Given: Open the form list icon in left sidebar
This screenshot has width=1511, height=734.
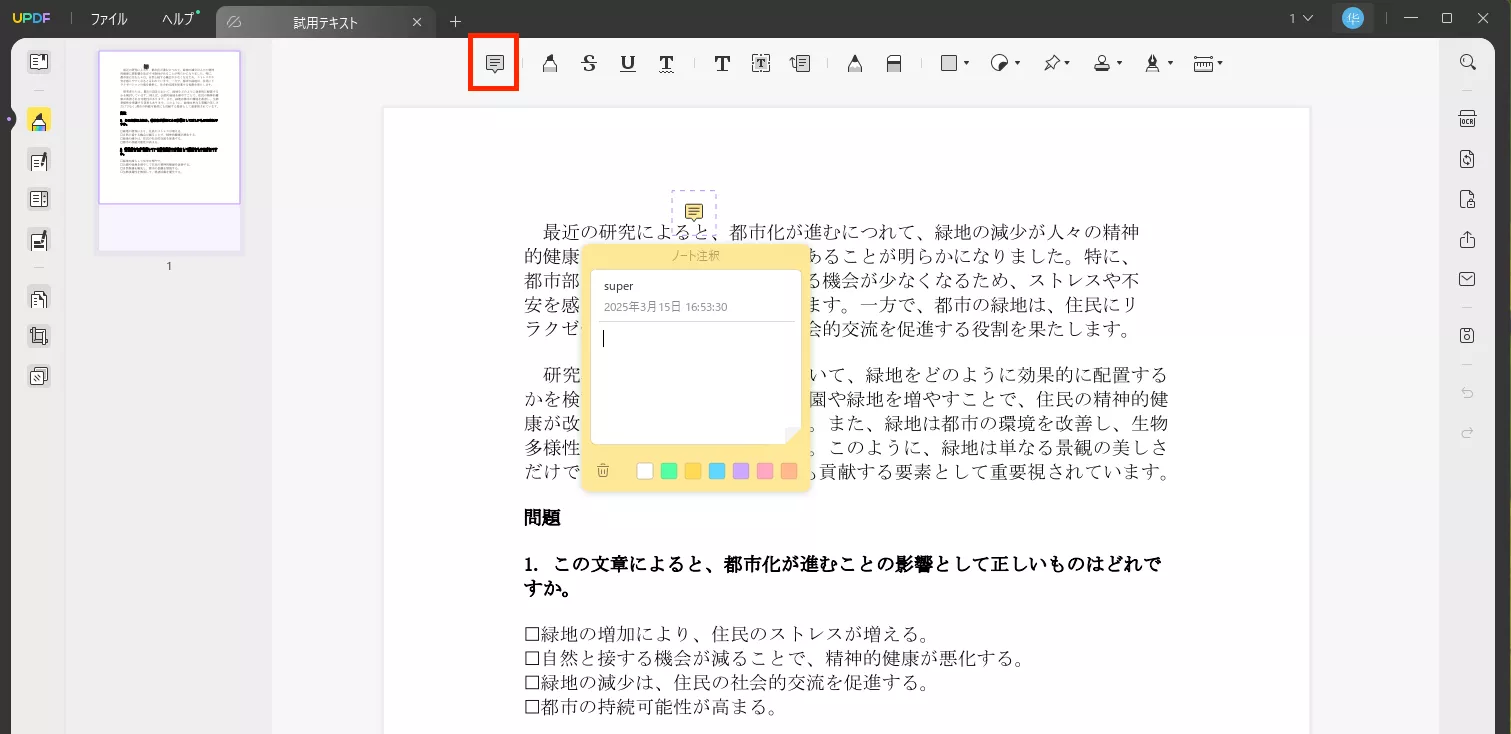Looking at the screenshot, I should (39, 200).
